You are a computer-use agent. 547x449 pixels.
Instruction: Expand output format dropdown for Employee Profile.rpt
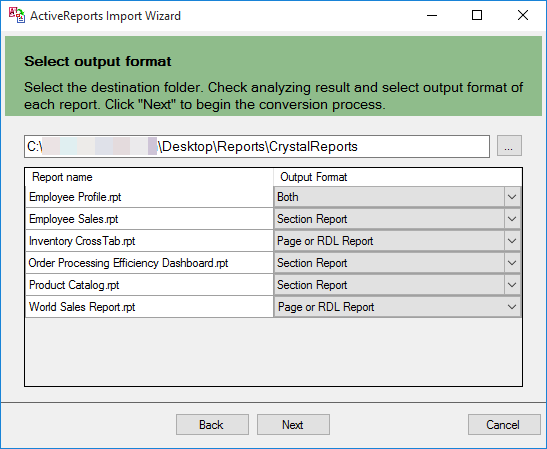pyautogui.click(x=512, y=197)
